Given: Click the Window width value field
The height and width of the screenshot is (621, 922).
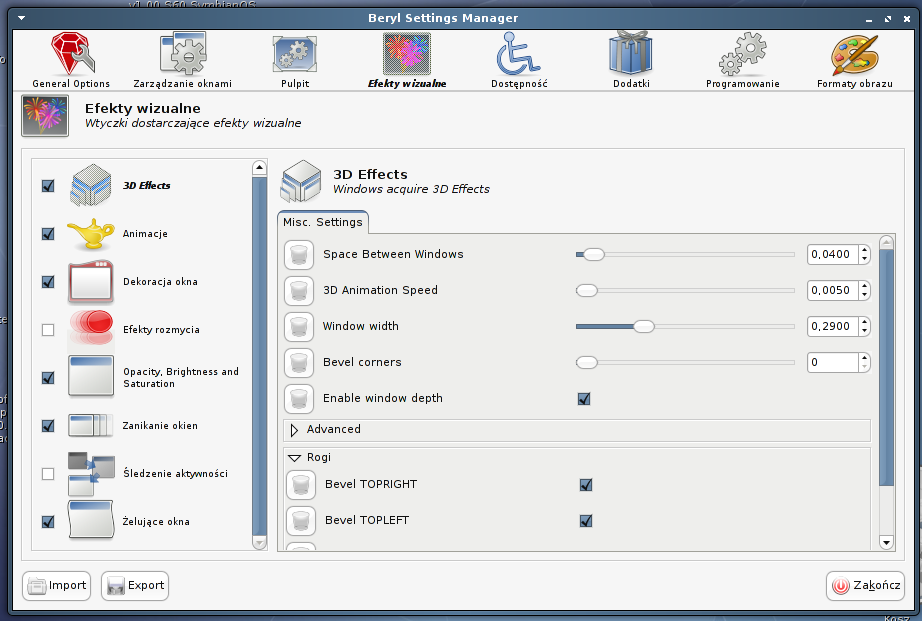Looking at the screenshot, I should coord(833,326).
